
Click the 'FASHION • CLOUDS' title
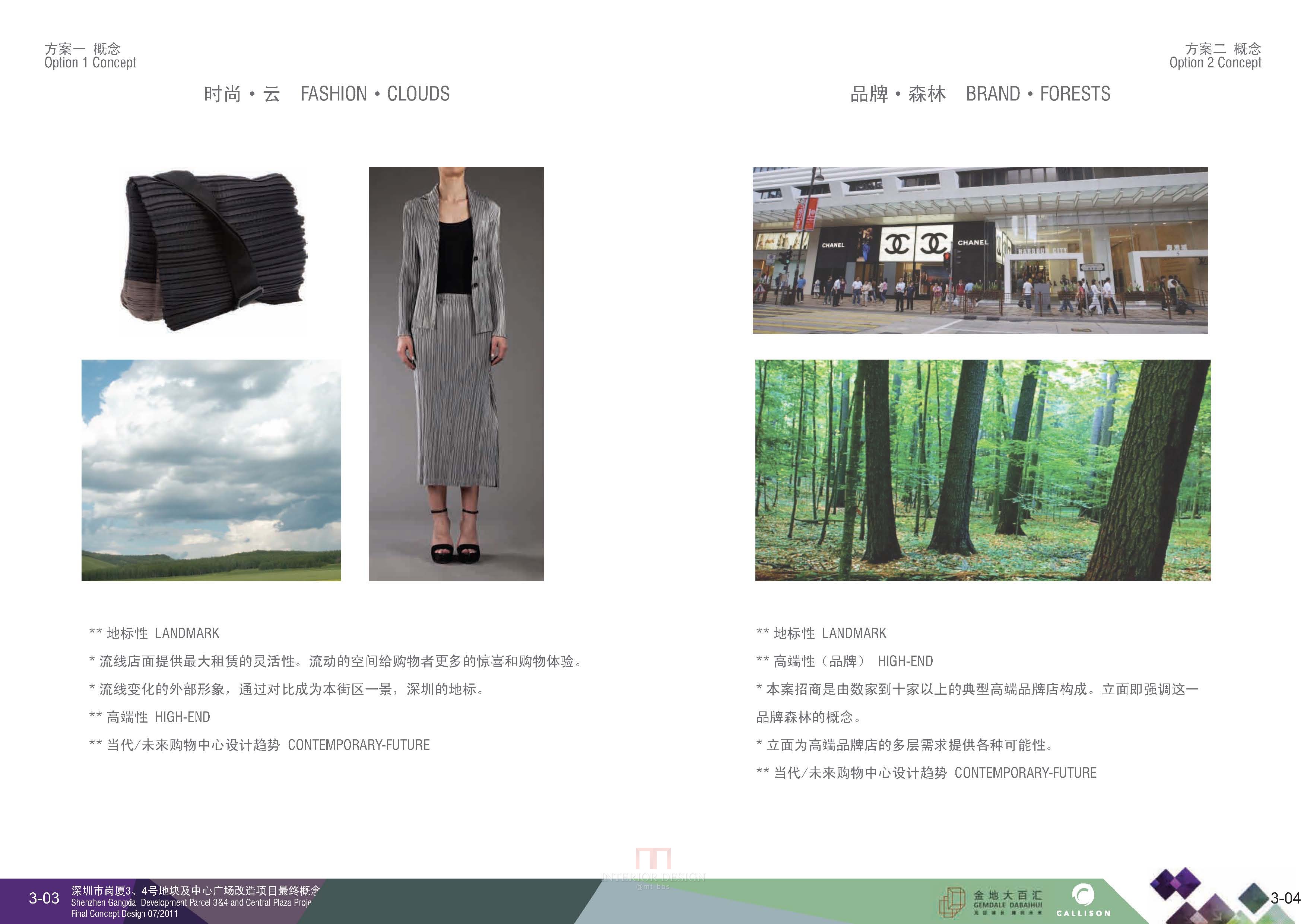(375, 94)
